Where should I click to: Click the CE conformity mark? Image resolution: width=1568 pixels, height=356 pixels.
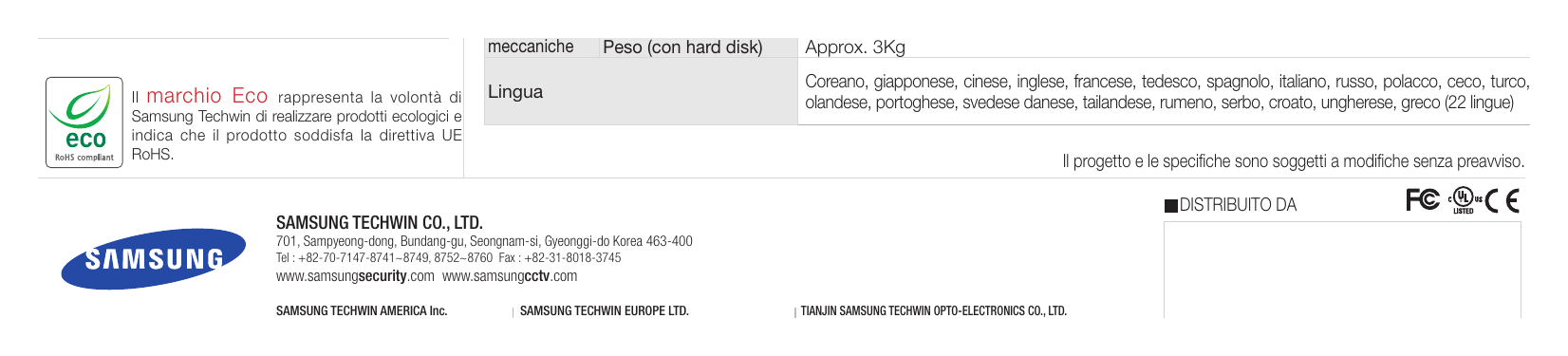click(1503, 201)
